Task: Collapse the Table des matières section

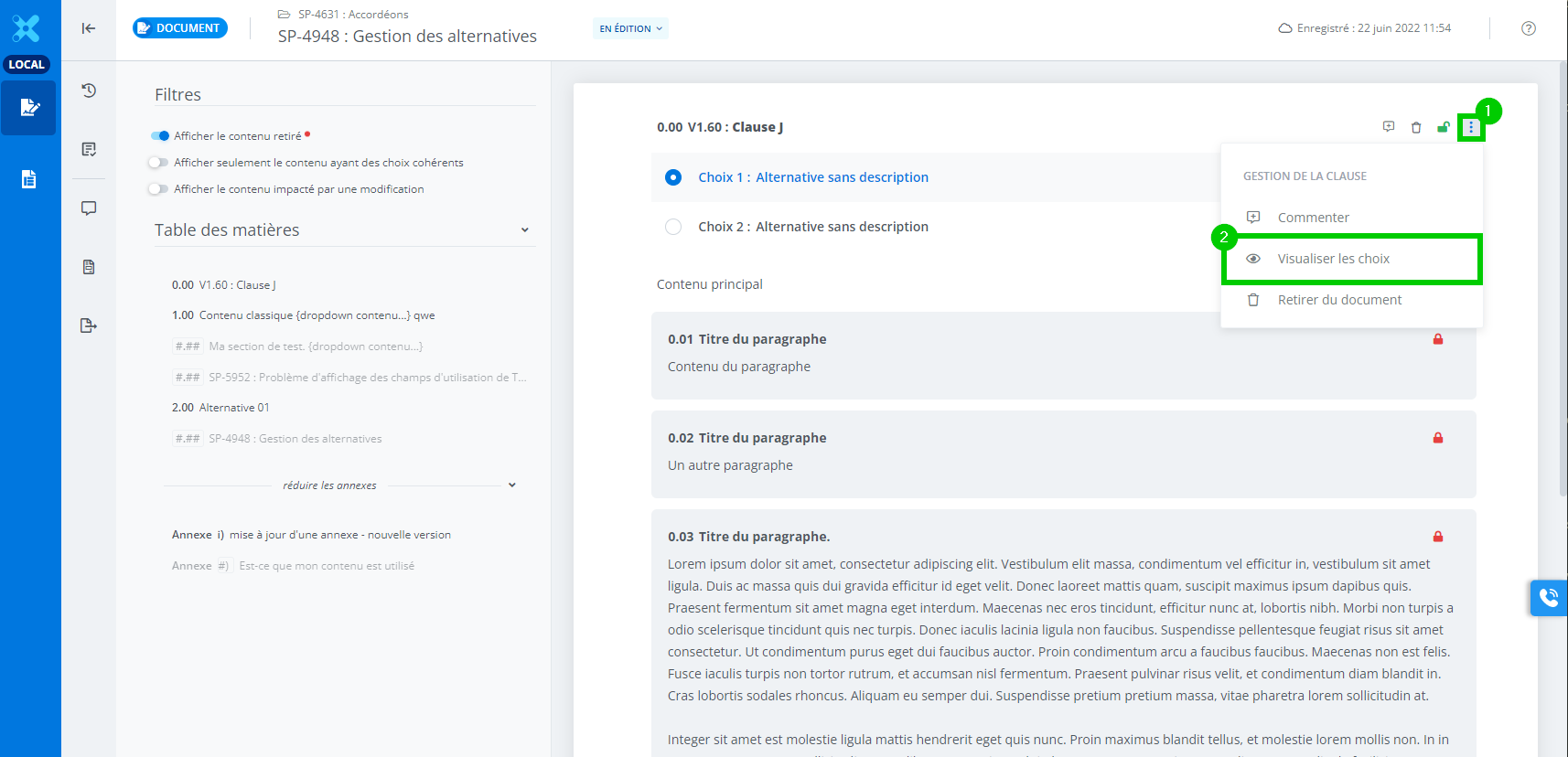Action: point(524,230)
